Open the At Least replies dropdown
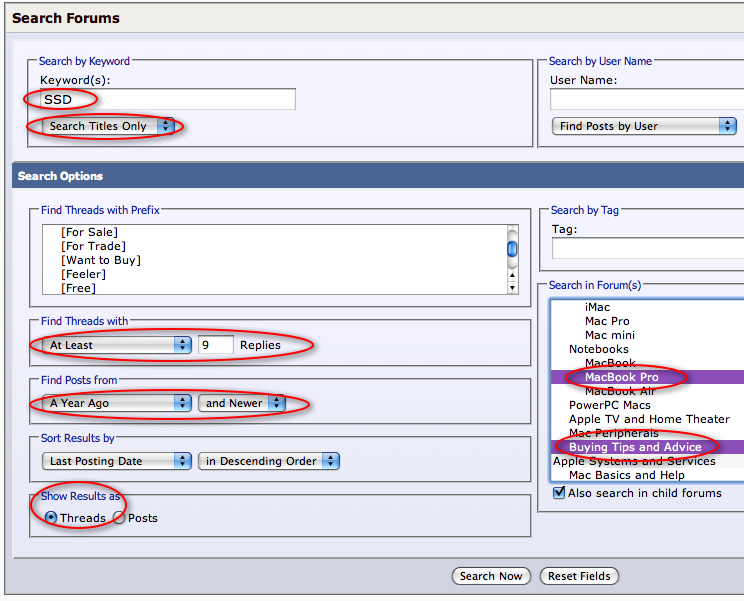This screenshot has height=601, width=744. pyautogui.click(x=117, y=345)
